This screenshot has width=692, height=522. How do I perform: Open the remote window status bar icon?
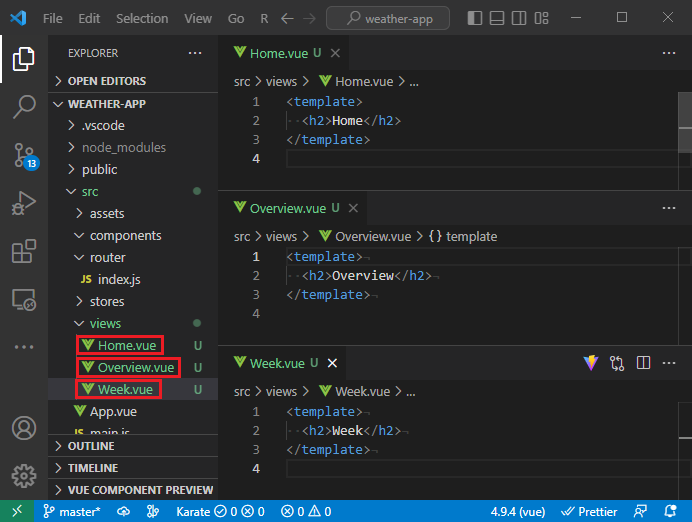coord(17,511)
